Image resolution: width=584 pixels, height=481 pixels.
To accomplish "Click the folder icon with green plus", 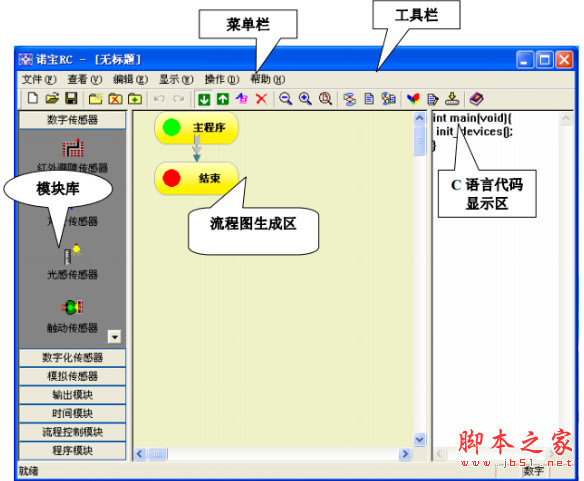I will tap(134, 99).
